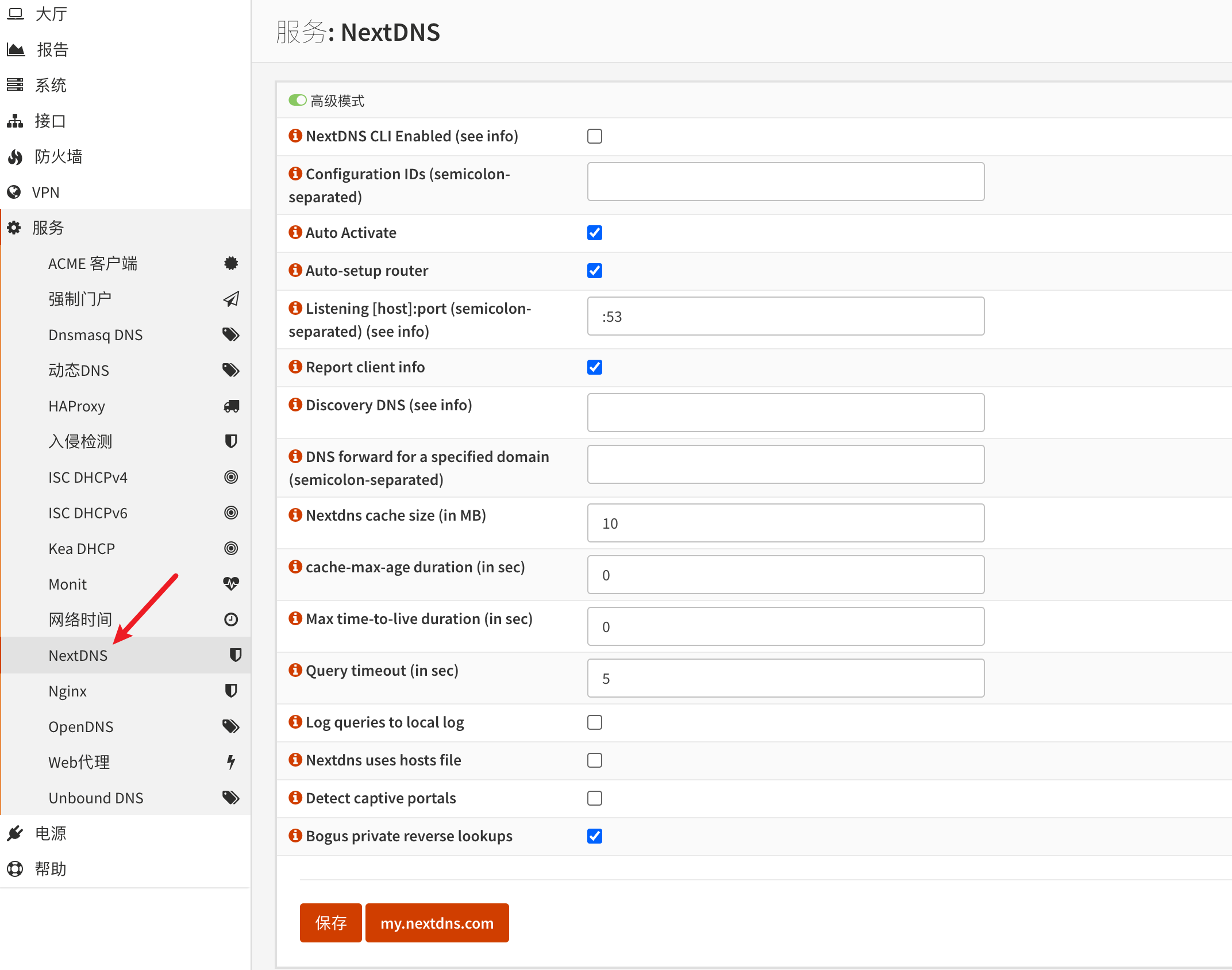
Task: Open Dnsmasq DNS service page
Action: [95, 334]
